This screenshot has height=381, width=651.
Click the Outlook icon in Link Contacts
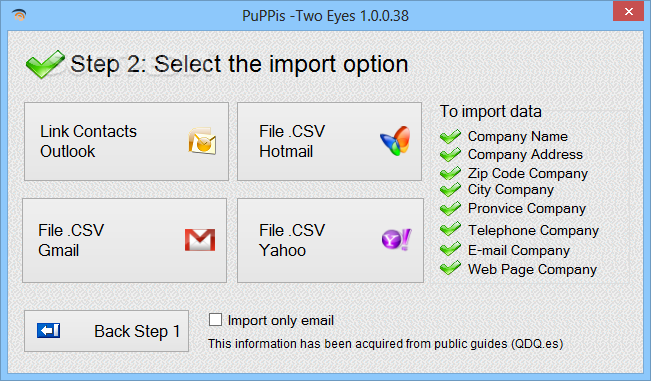click(202, 141)
